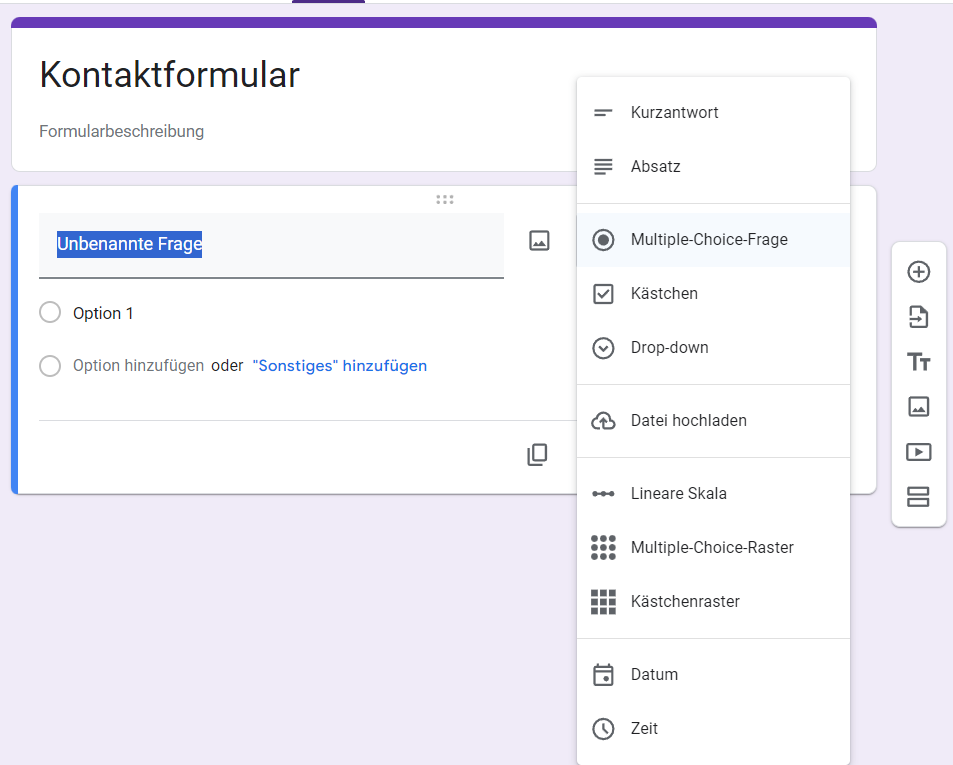The image size is (953, 765).
Task: Add a section from the side toolbar
Action: tap(918, 497)
